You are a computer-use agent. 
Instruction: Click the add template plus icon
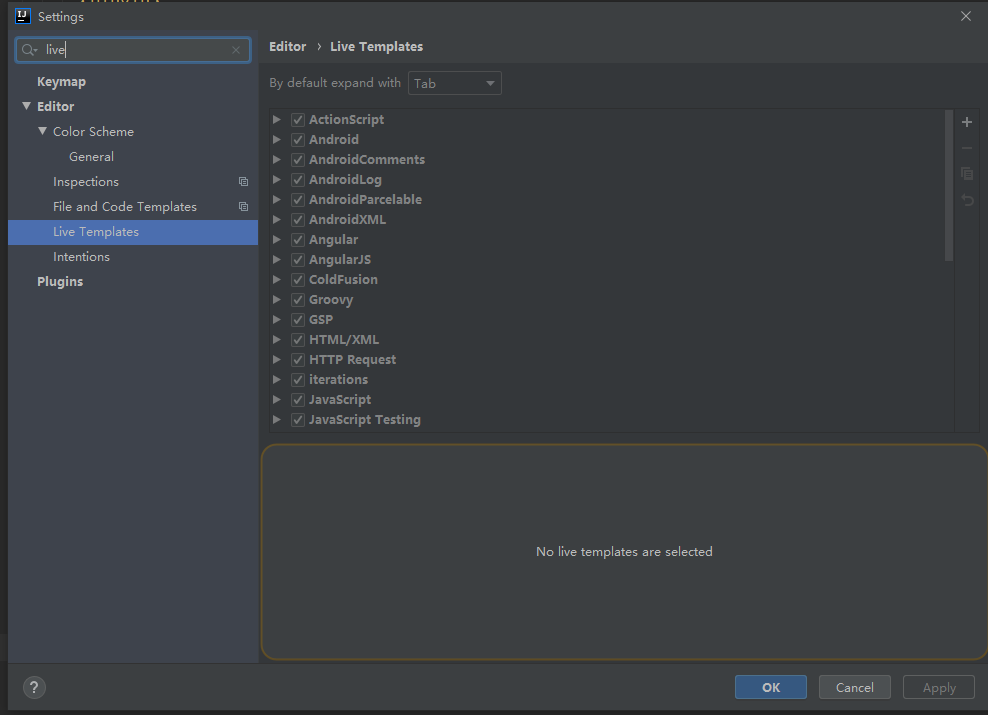click(x=967, y=123)
